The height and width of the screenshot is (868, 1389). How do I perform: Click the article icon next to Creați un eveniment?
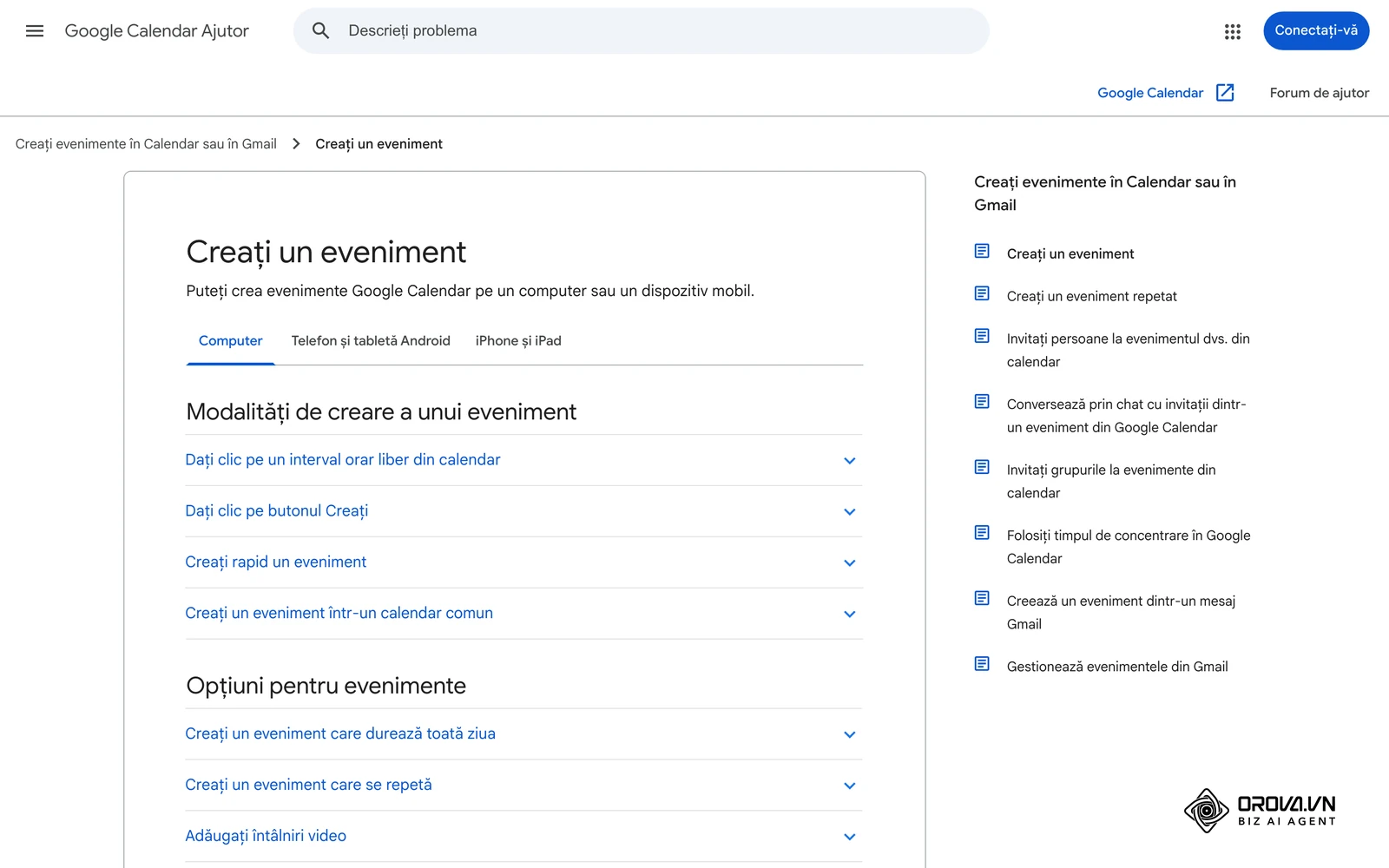[x=982, y=252]
